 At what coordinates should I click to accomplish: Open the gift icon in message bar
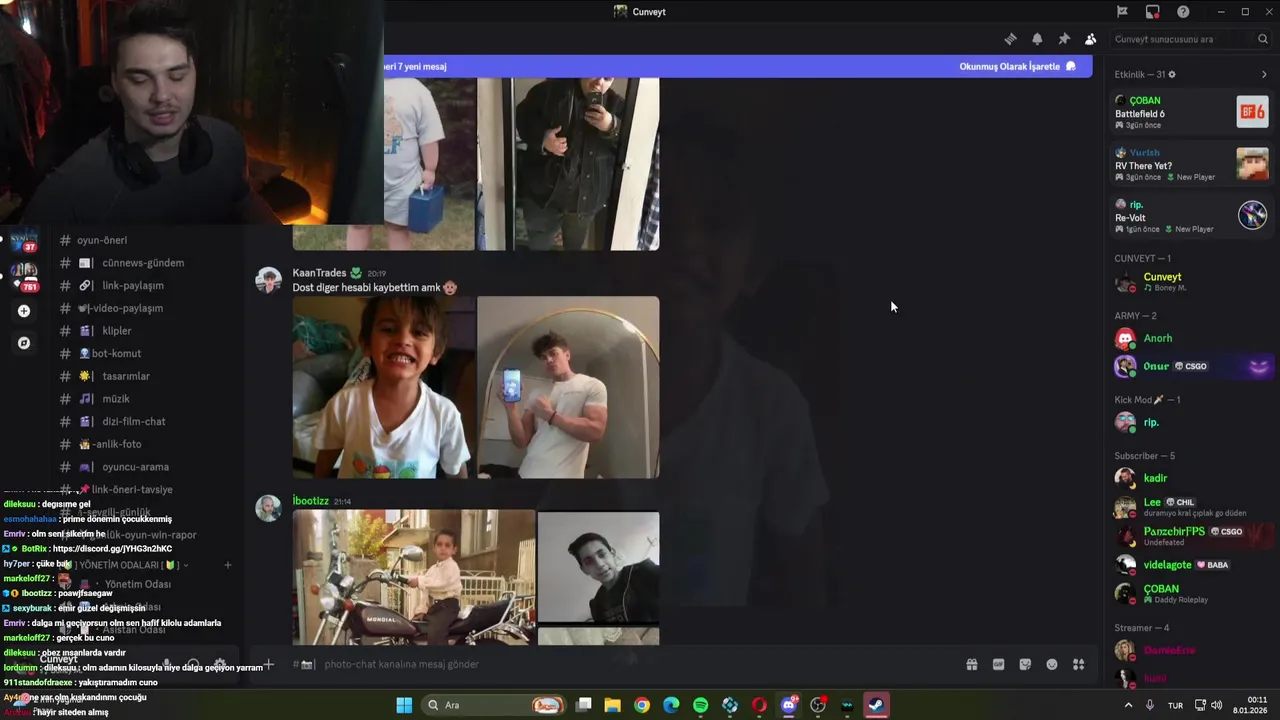pos(971,664)
